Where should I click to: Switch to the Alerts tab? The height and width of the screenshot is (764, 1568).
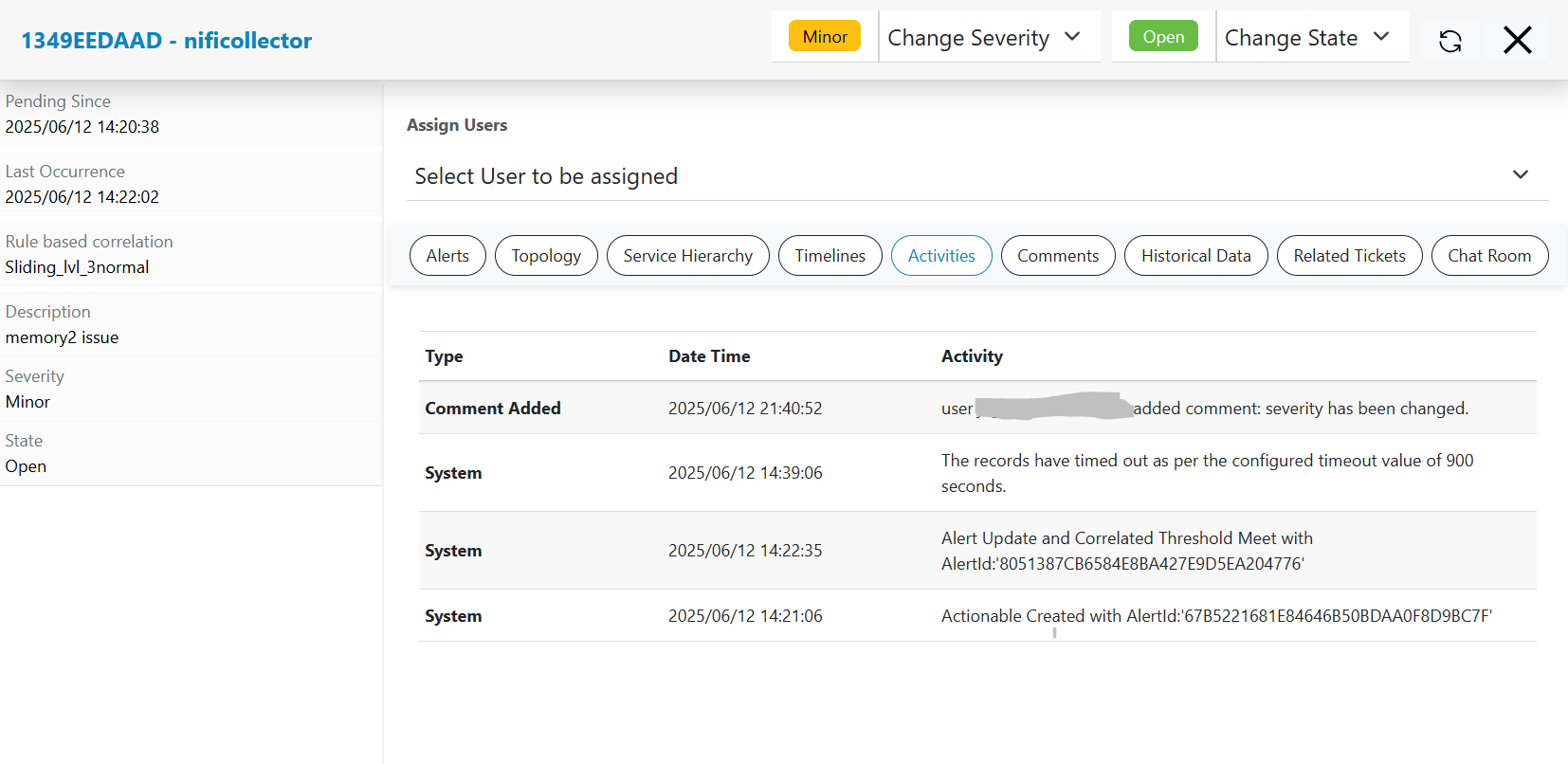tap(447, 256)
